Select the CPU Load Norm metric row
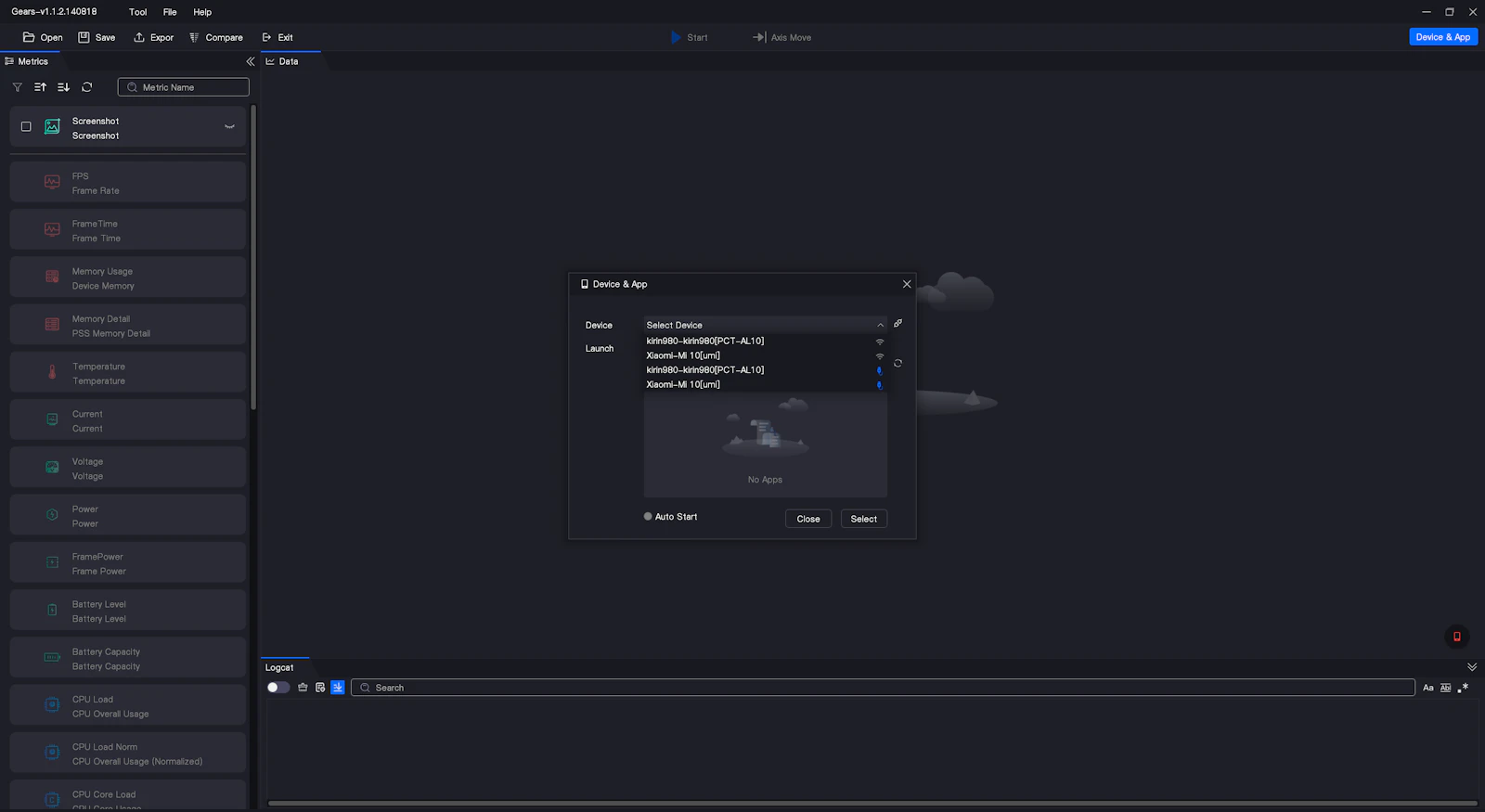The image size is (1485, 812). (128, 753)
